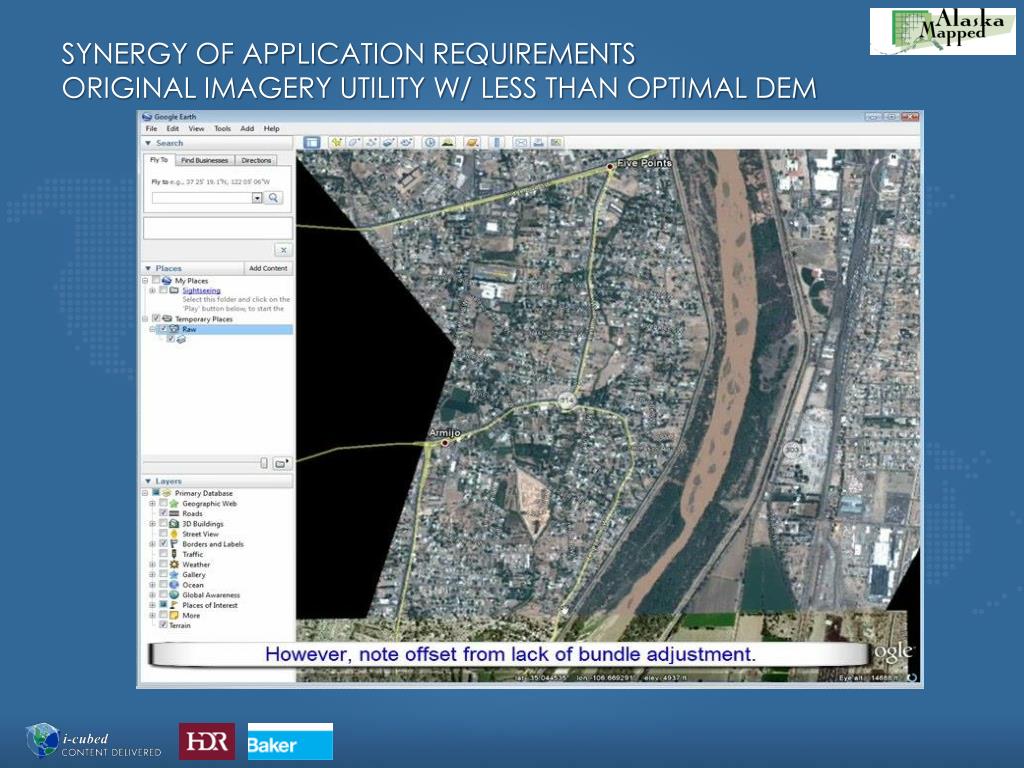1024x768 pixels.
Task: Select the Add Path tool
Action: point(372,142)
